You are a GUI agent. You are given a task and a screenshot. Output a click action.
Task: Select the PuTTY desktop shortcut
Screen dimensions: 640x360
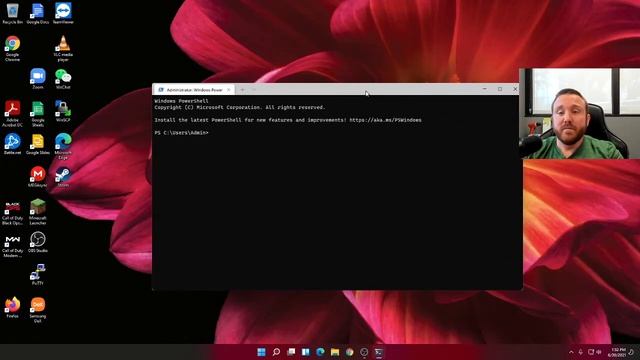(x=38, y=274)
